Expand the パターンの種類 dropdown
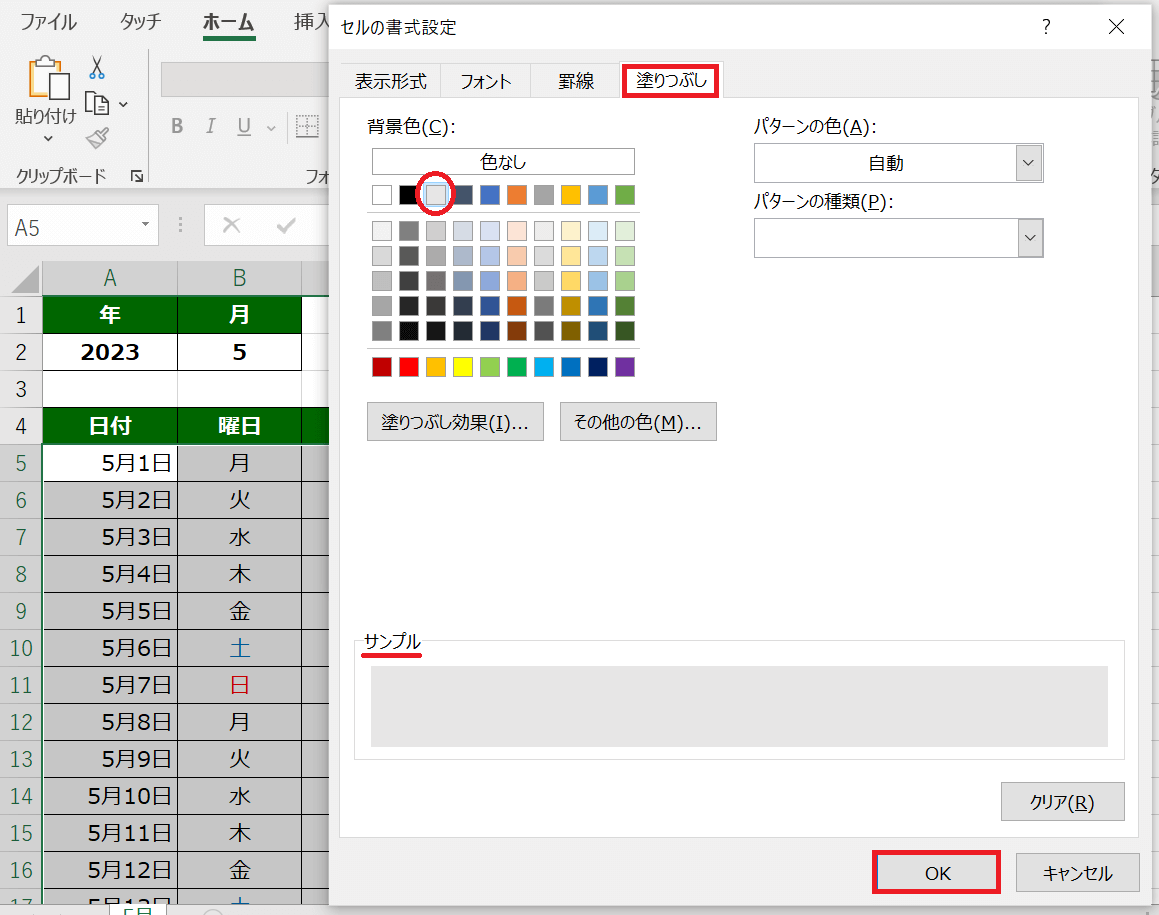 click(1029, 238)
